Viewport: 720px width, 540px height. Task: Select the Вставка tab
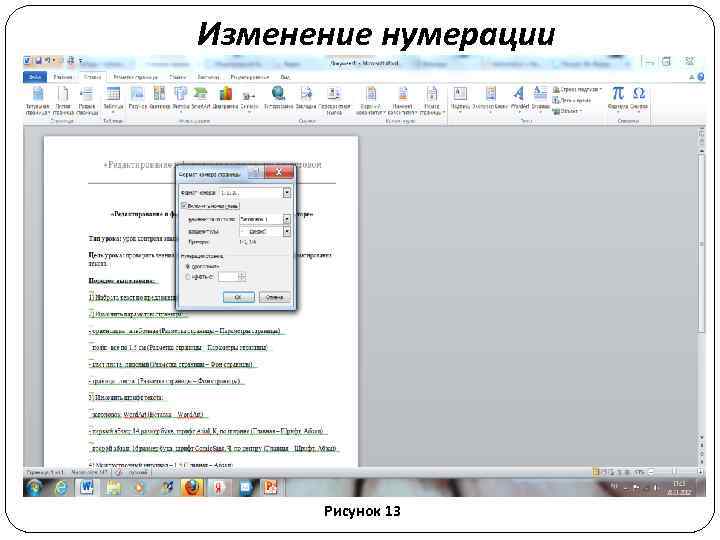click(x=93, y=77)
